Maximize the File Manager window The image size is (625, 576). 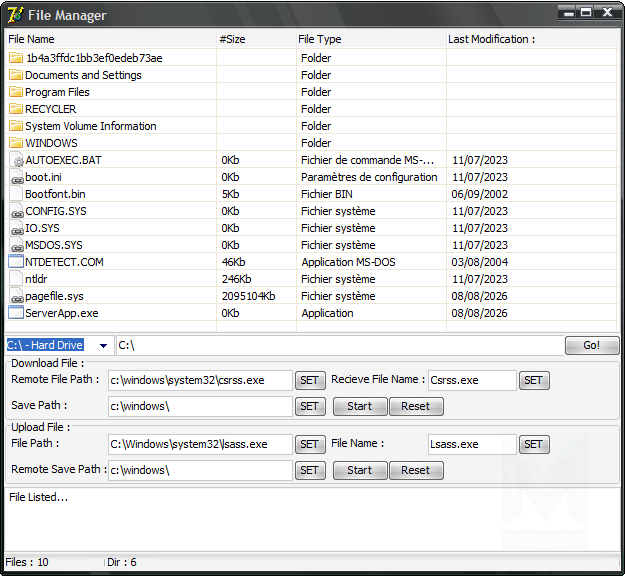586,13
